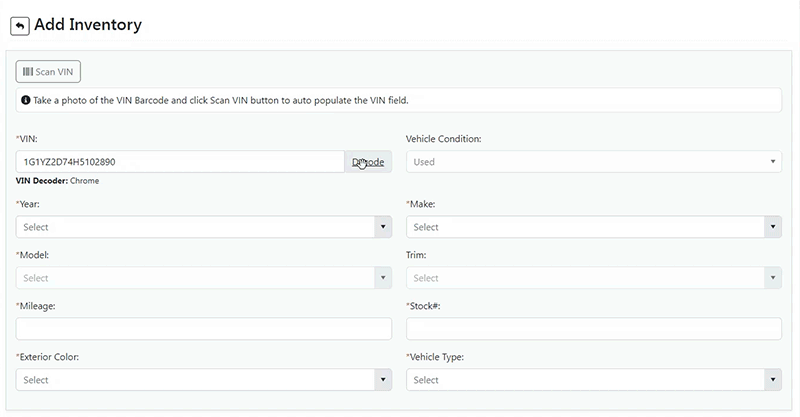Click into the Mileage text field
The image size is (800, 417).
tap(203, 329)
